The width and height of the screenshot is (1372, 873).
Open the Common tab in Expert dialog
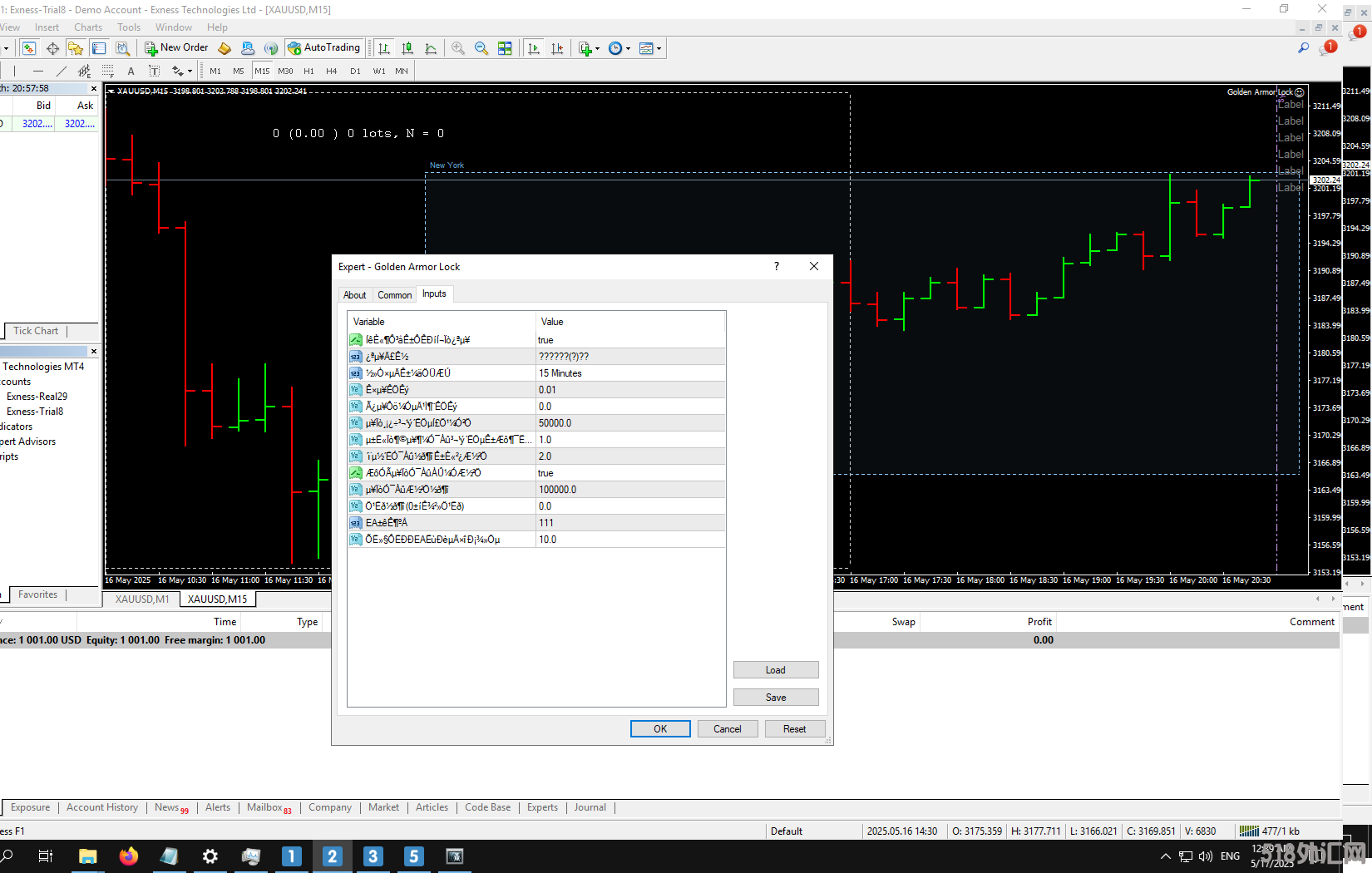[394, 295]
